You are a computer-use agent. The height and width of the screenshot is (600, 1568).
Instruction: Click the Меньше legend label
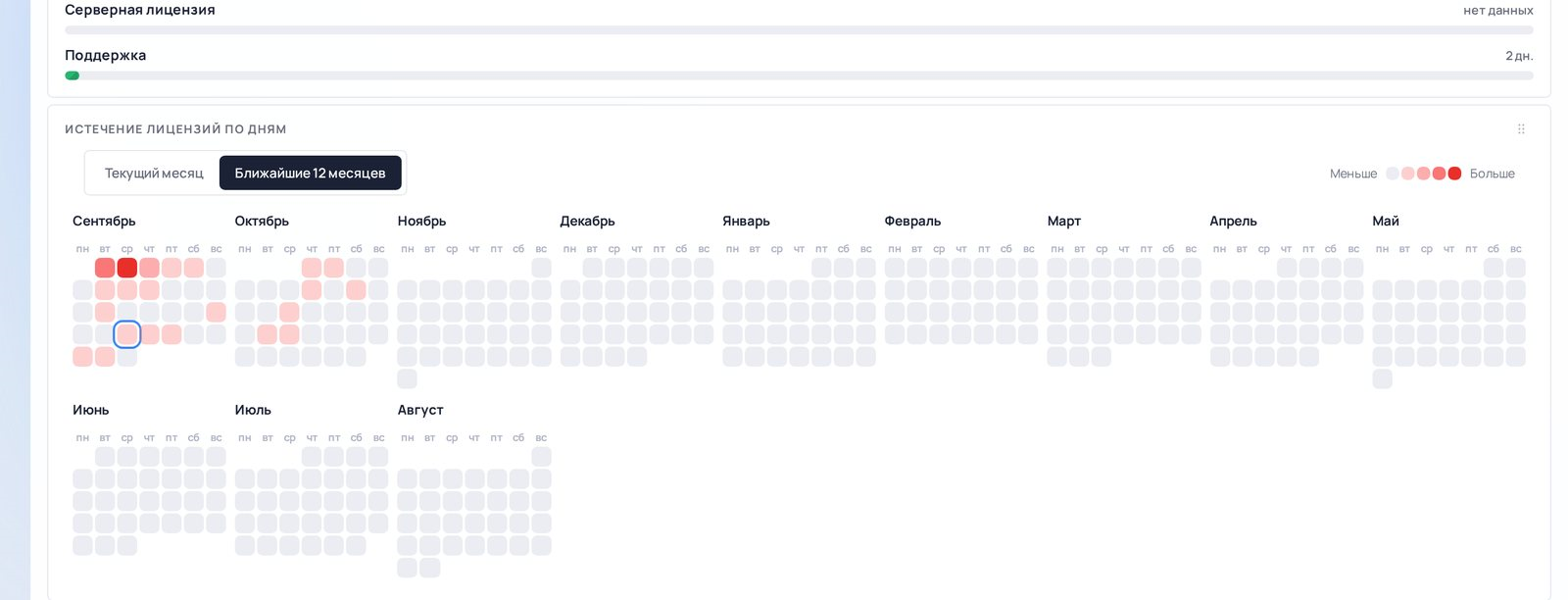click(1353, 174)
